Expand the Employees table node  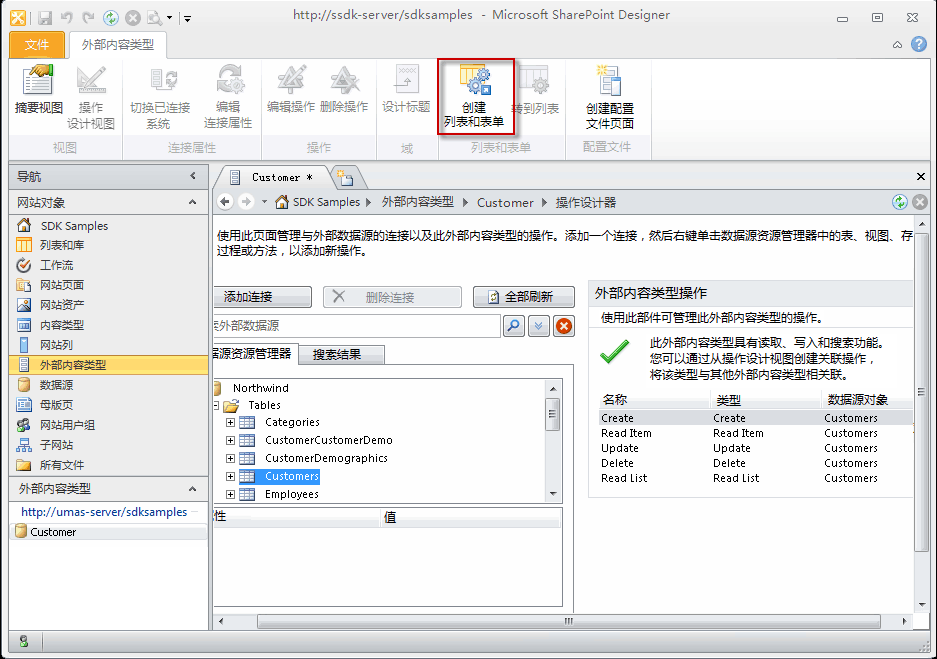point(230,494)
